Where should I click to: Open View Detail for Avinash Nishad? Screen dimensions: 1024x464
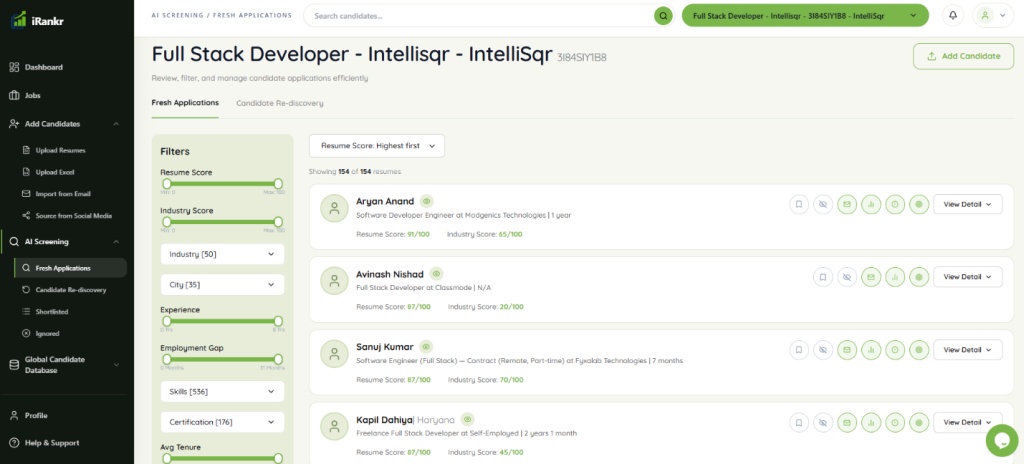pos(968,277)
